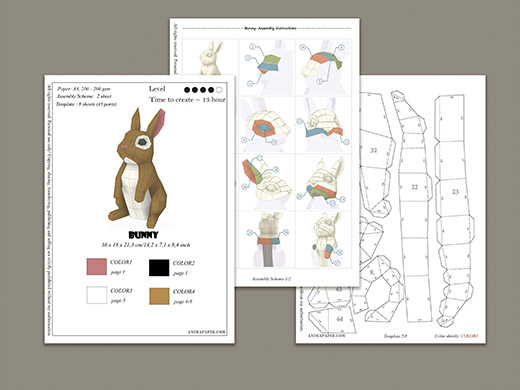
Task: Click the ANIMAPAPER.COM text on cover page
Action: pos(206,332)
